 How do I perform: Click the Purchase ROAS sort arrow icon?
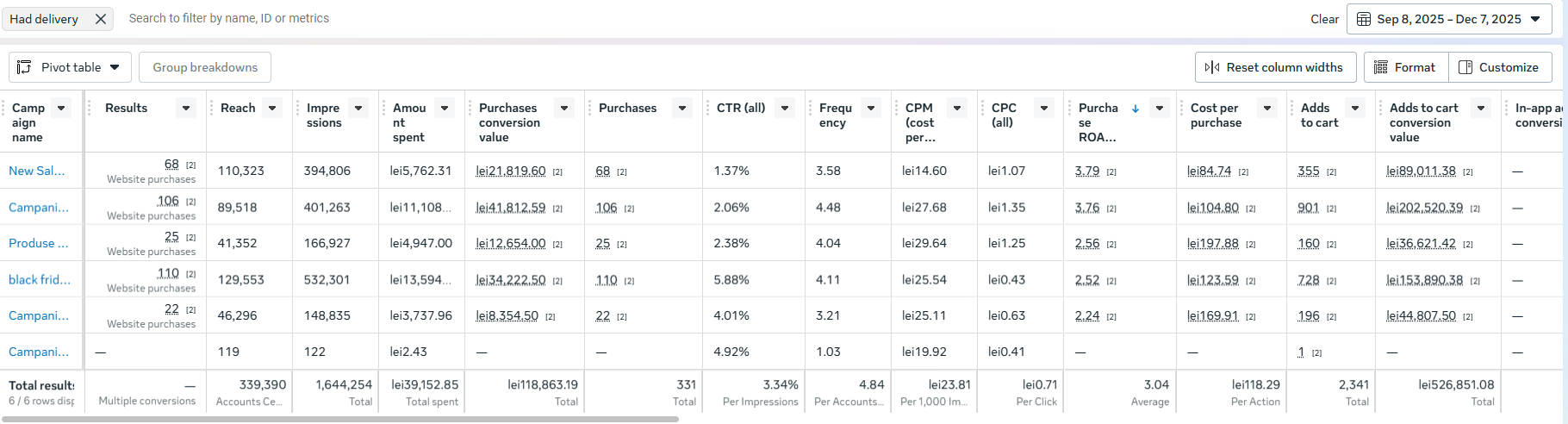click(1136, 109)
